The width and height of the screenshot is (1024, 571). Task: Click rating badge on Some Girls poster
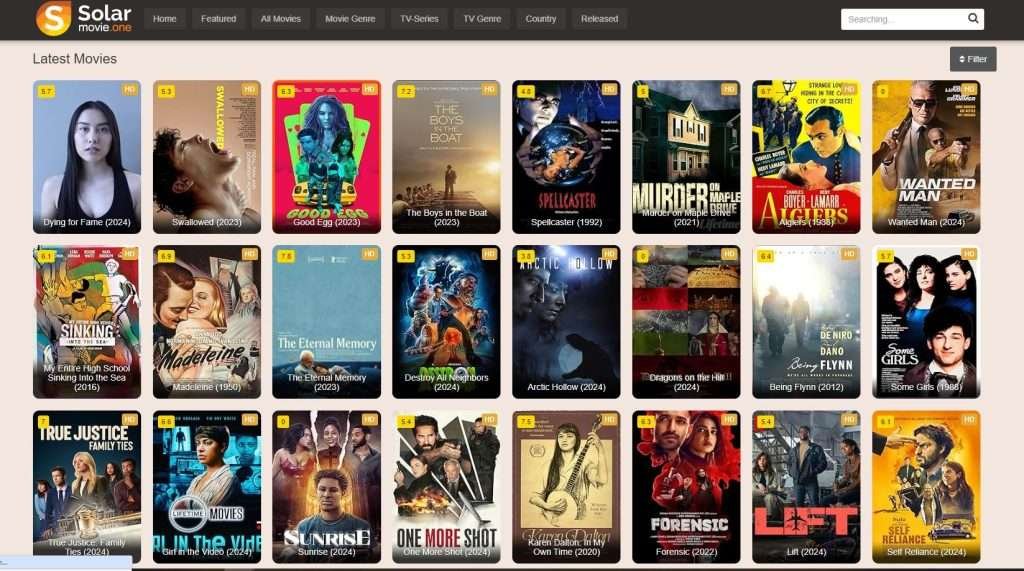point(886,256)
